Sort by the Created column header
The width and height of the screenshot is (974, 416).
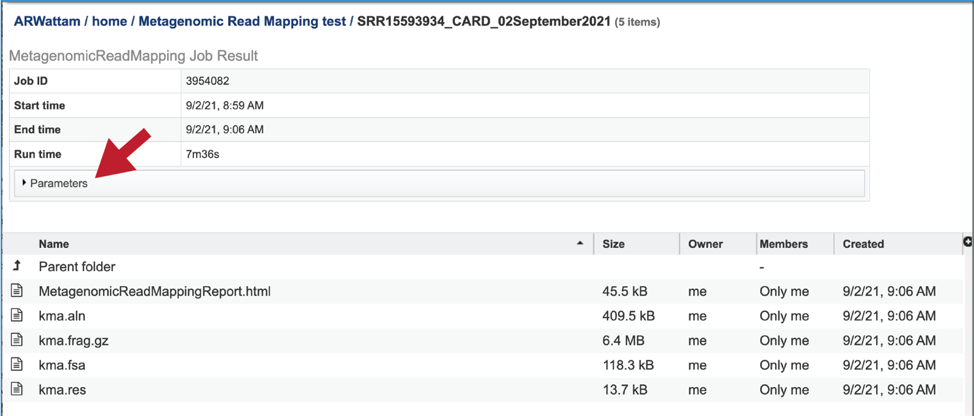(x=863, y=244)
